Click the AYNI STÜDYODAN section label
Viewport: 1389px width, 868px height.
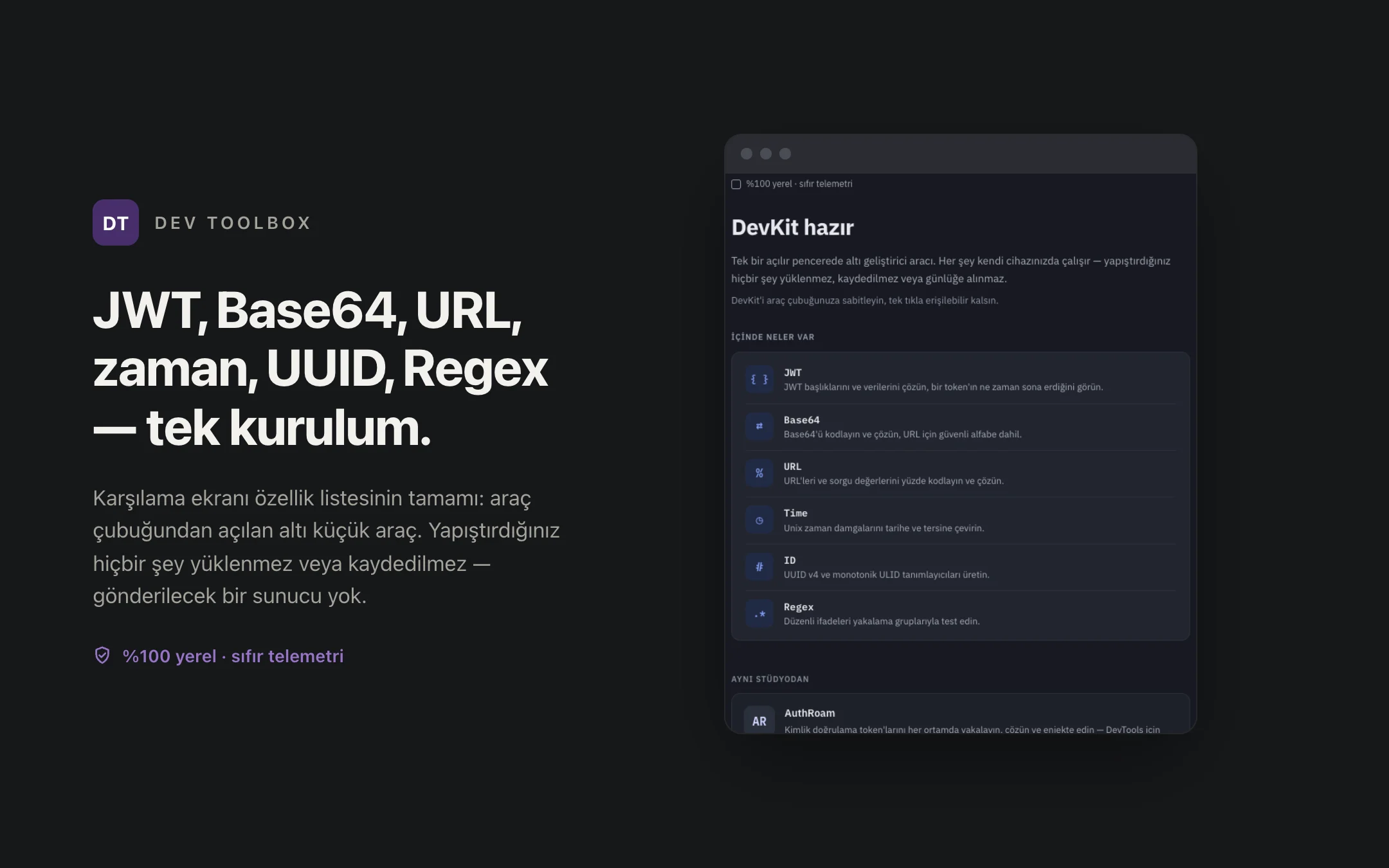770,679
